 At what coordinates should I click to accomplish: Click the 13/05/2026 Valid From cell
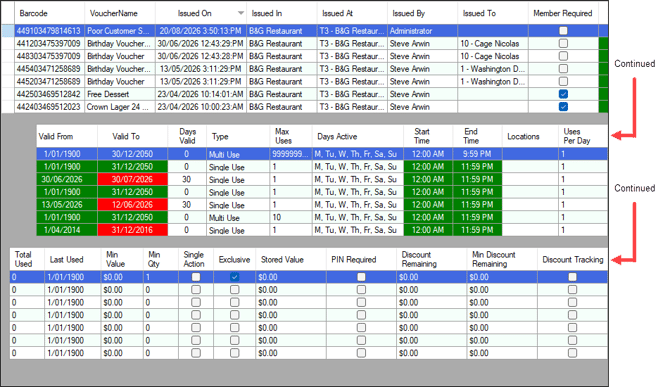click(x=67, y=205)
